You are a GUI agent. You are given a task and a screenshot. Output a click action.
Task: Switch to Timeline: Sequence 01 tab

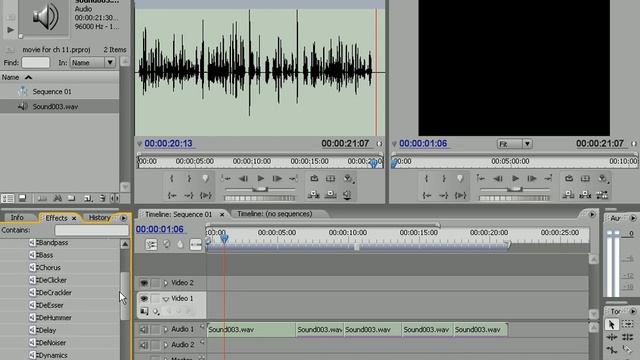click(x=178, y=214)
